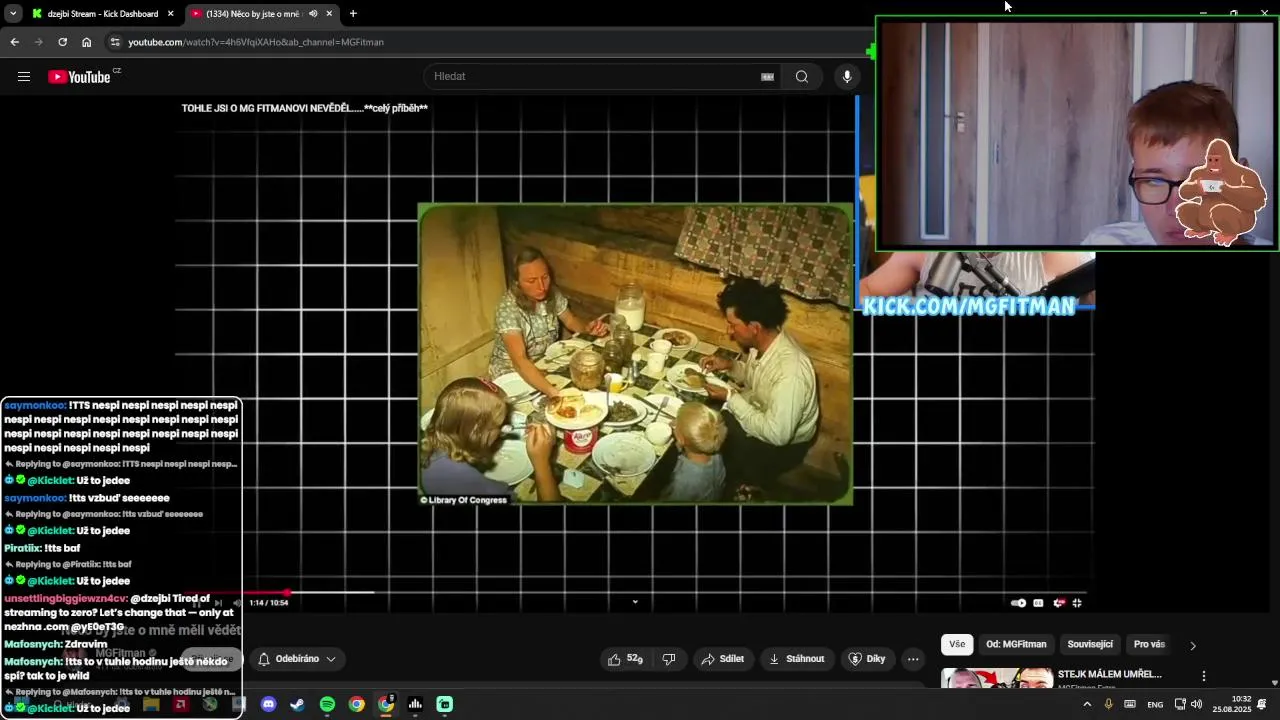1280x720 pixels.
Task: Go to the YouTube home logo
Action: click(79, 77)
